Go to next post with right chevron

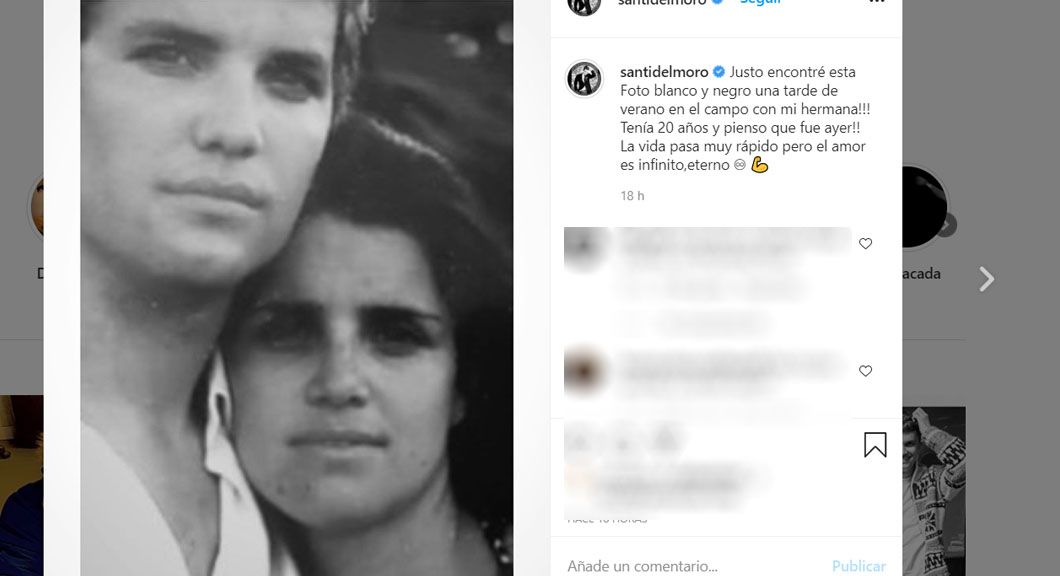pos(987,279)
